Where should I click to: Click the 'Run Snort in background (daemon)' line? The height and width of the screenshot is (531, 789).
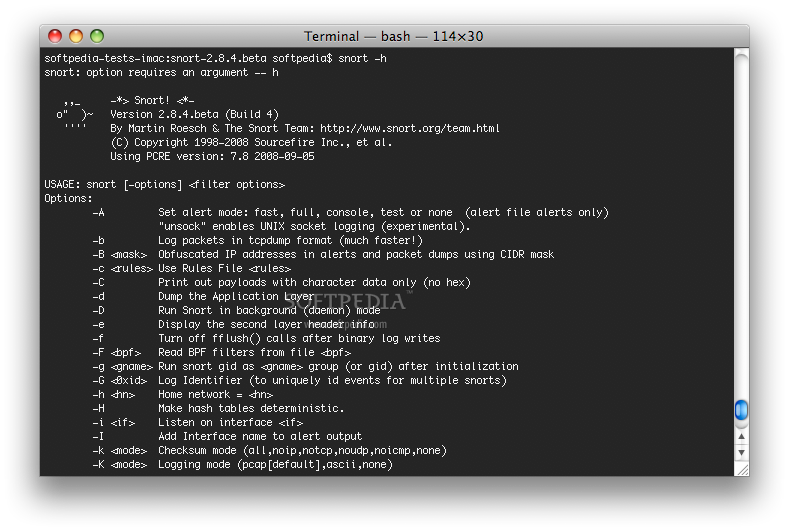pos(269,311)
